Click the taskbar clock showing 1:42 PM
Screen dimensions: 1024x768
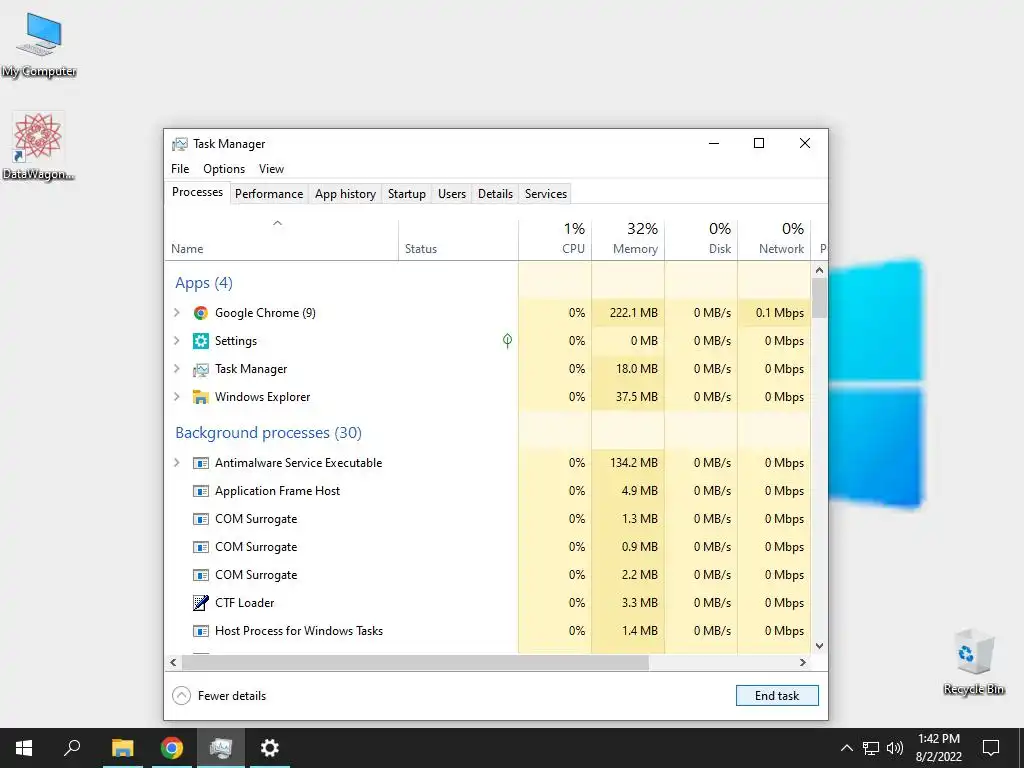[938, 748]
